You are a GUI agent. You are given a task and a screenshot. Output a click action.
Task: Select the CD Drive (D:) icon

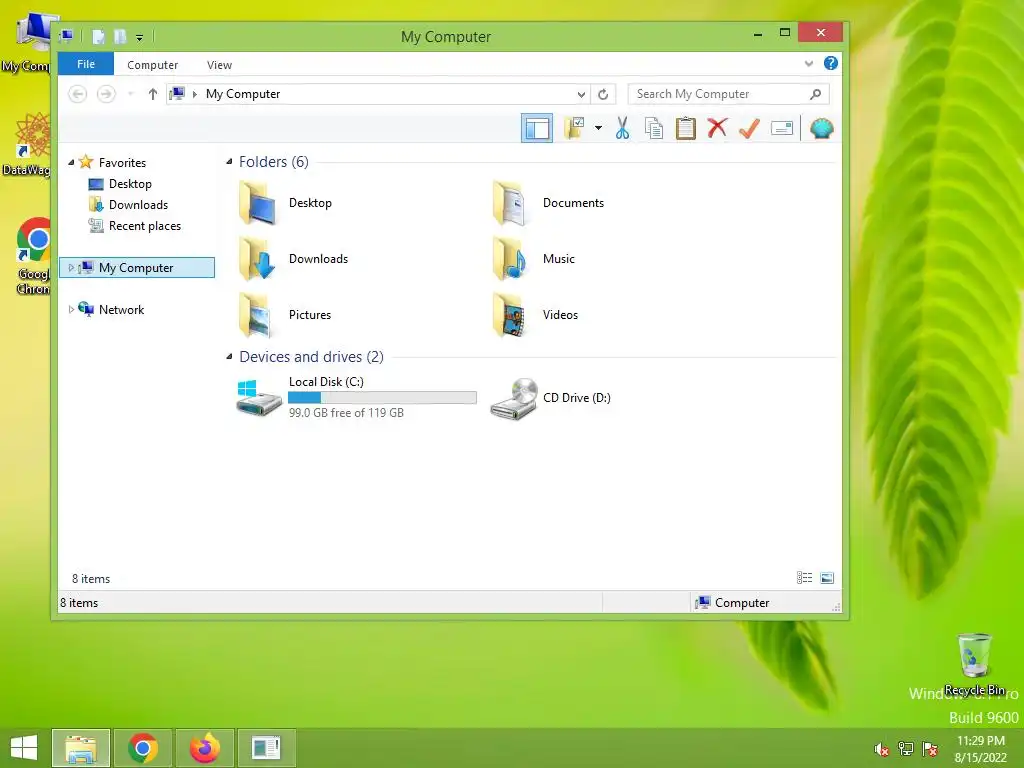coord(514,398)
